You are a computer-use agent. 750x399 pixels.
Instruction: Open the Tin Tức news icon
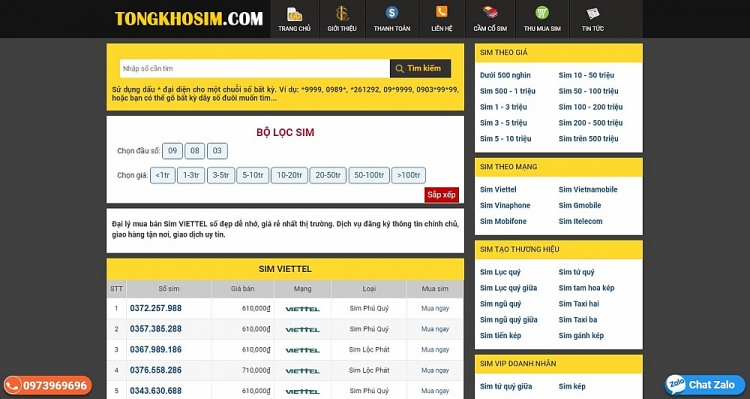click(x=593, y=13)
